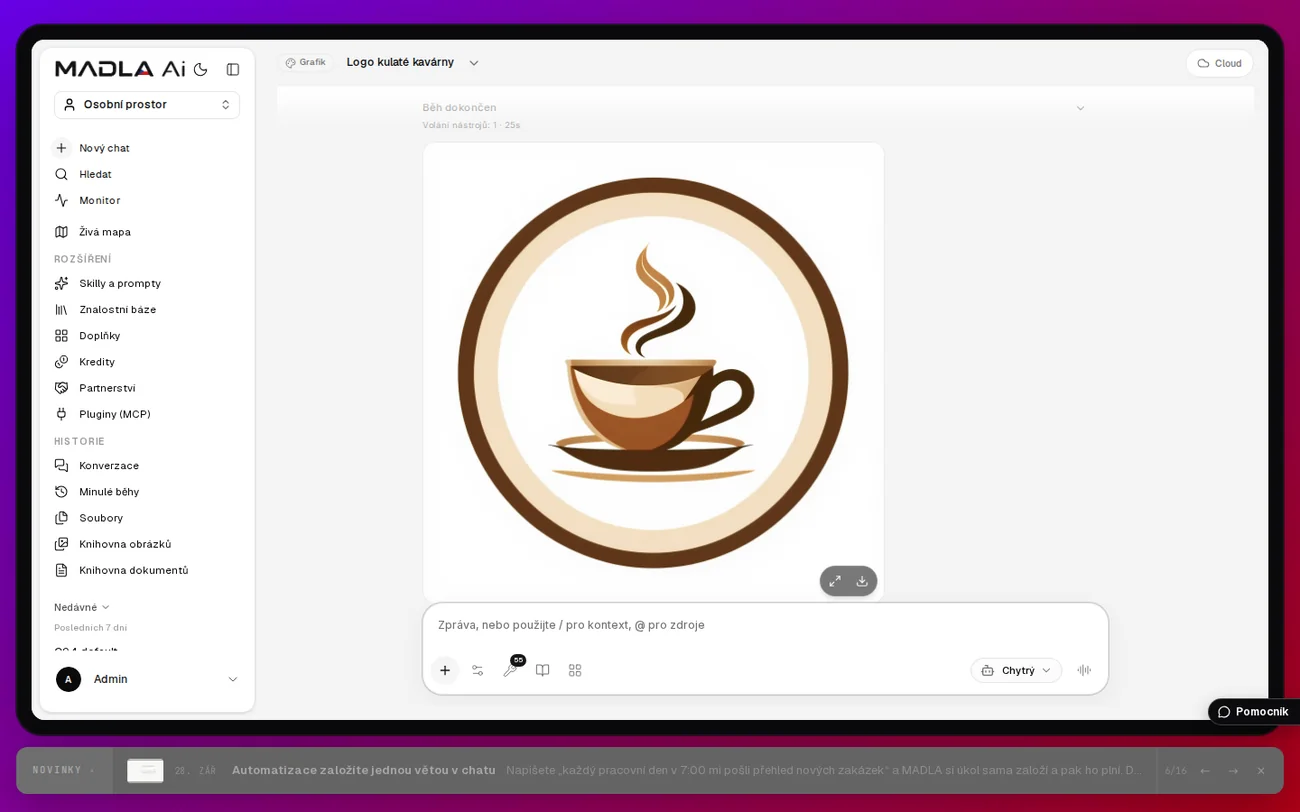Click the Kredity coins icon
This screenshot has width=1300, height=812.
tap(61, 362)
